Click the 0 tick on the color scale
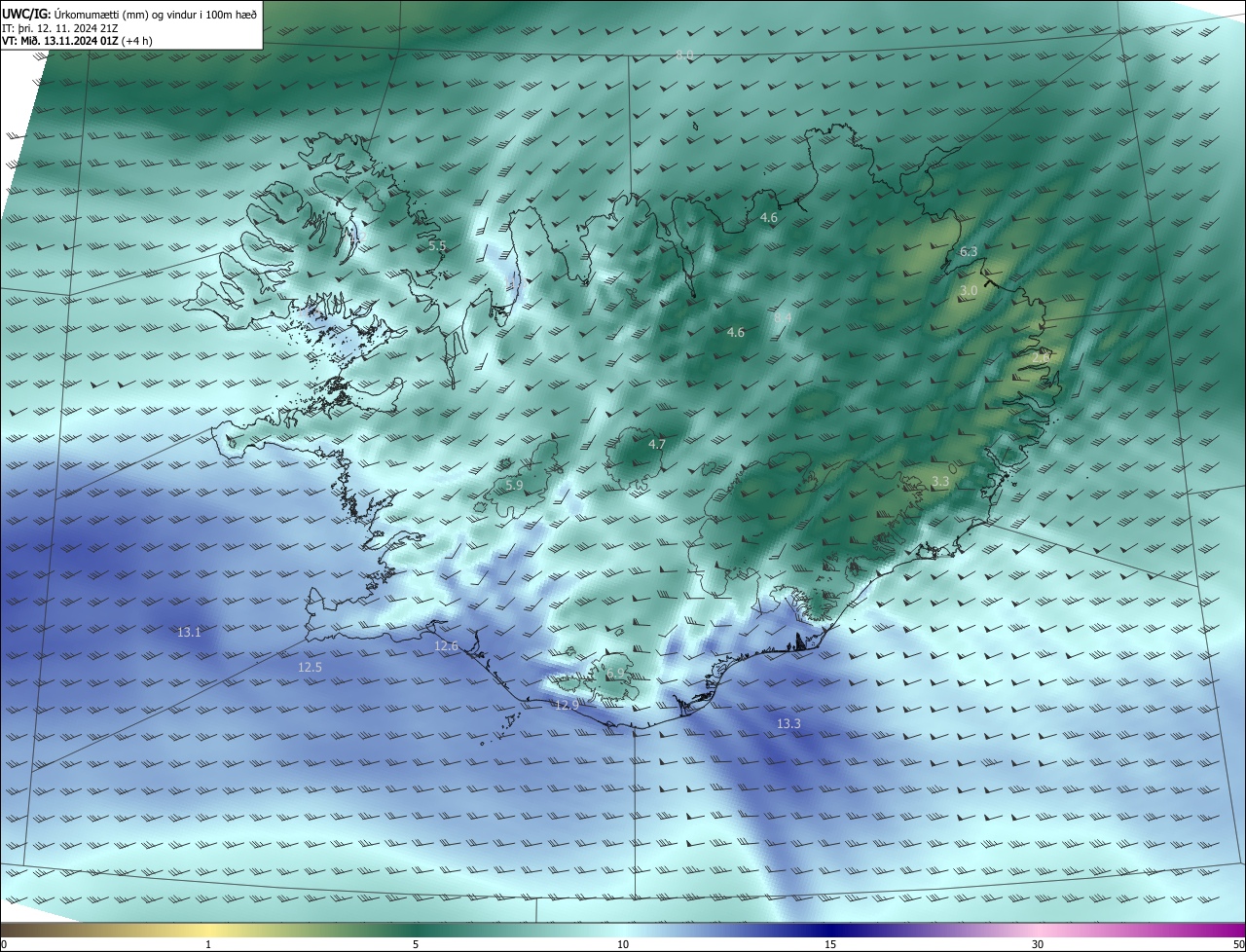This screenshot has width=1246, height=952. tap(4, 944)
